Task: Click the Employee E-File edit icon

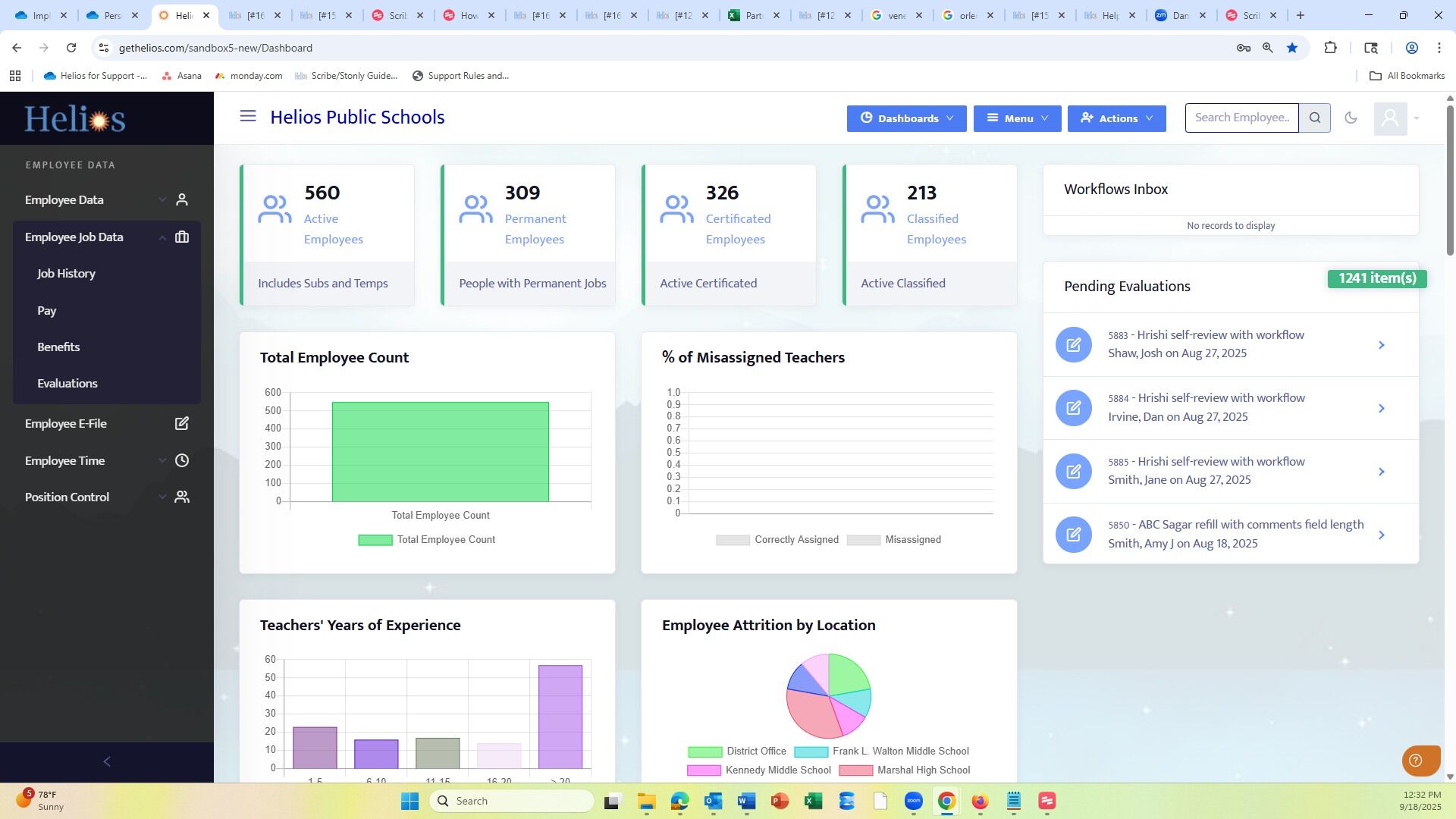Action: (x=181, y=424)
